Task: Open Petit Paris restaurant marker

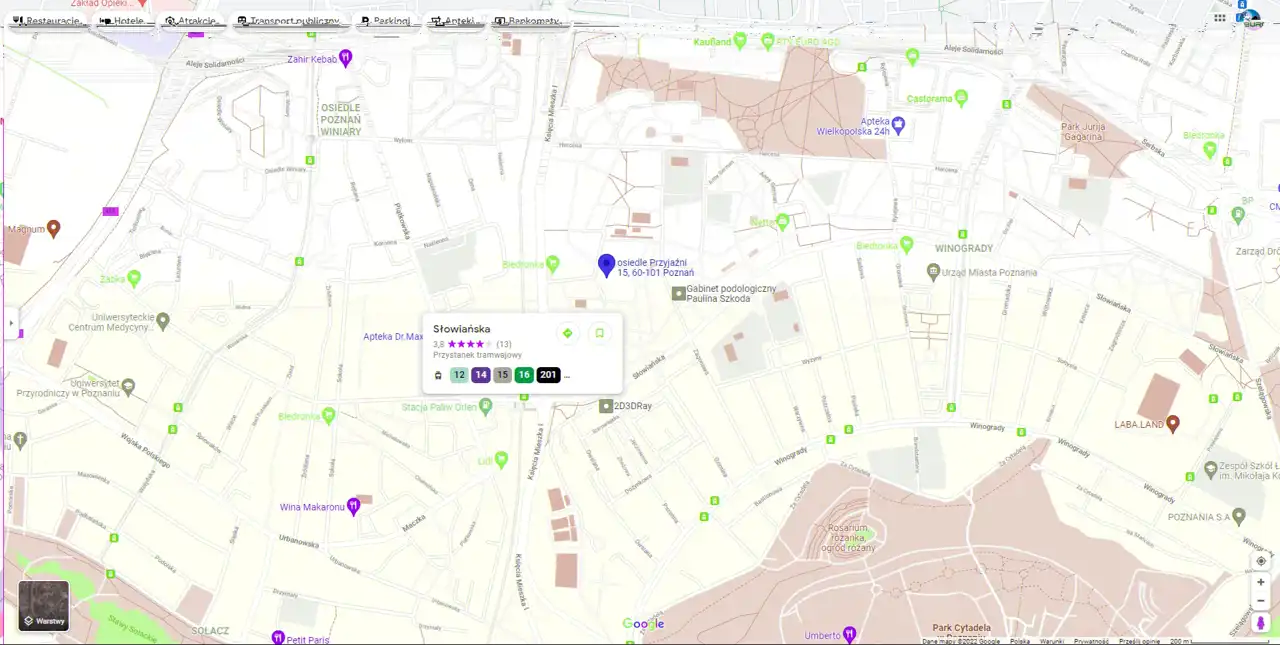Action: point(278,637)
